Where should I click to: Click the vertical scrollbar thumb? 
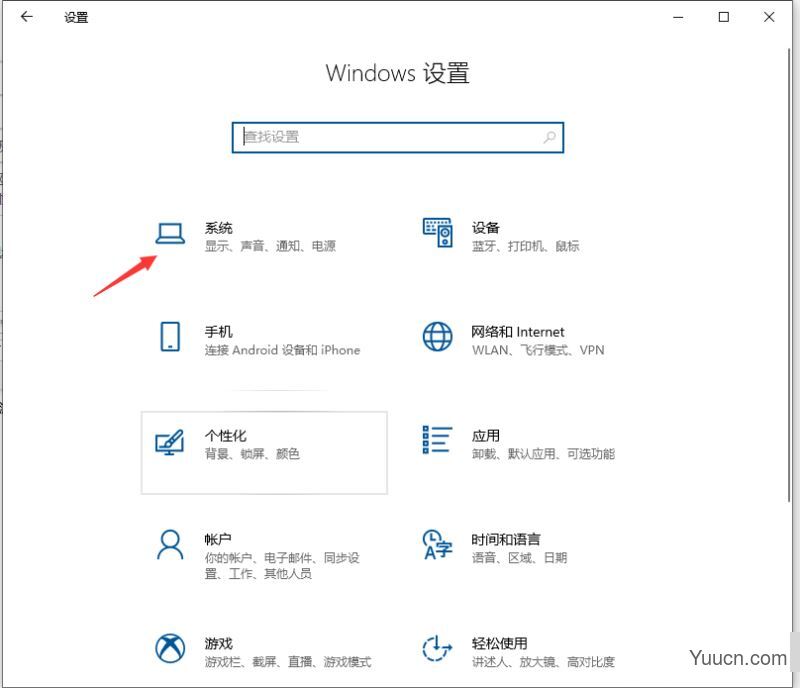click(789, 275)
